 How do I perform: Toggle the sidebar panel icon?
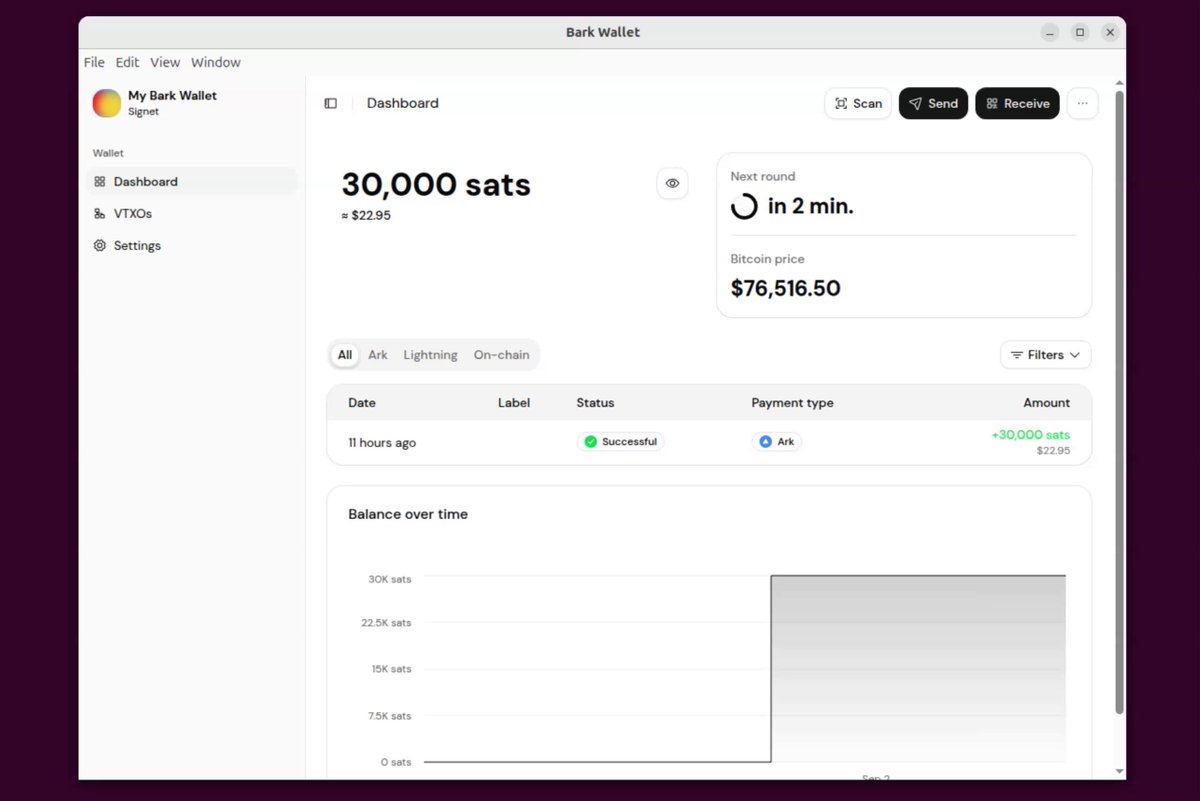coord(331,103)
